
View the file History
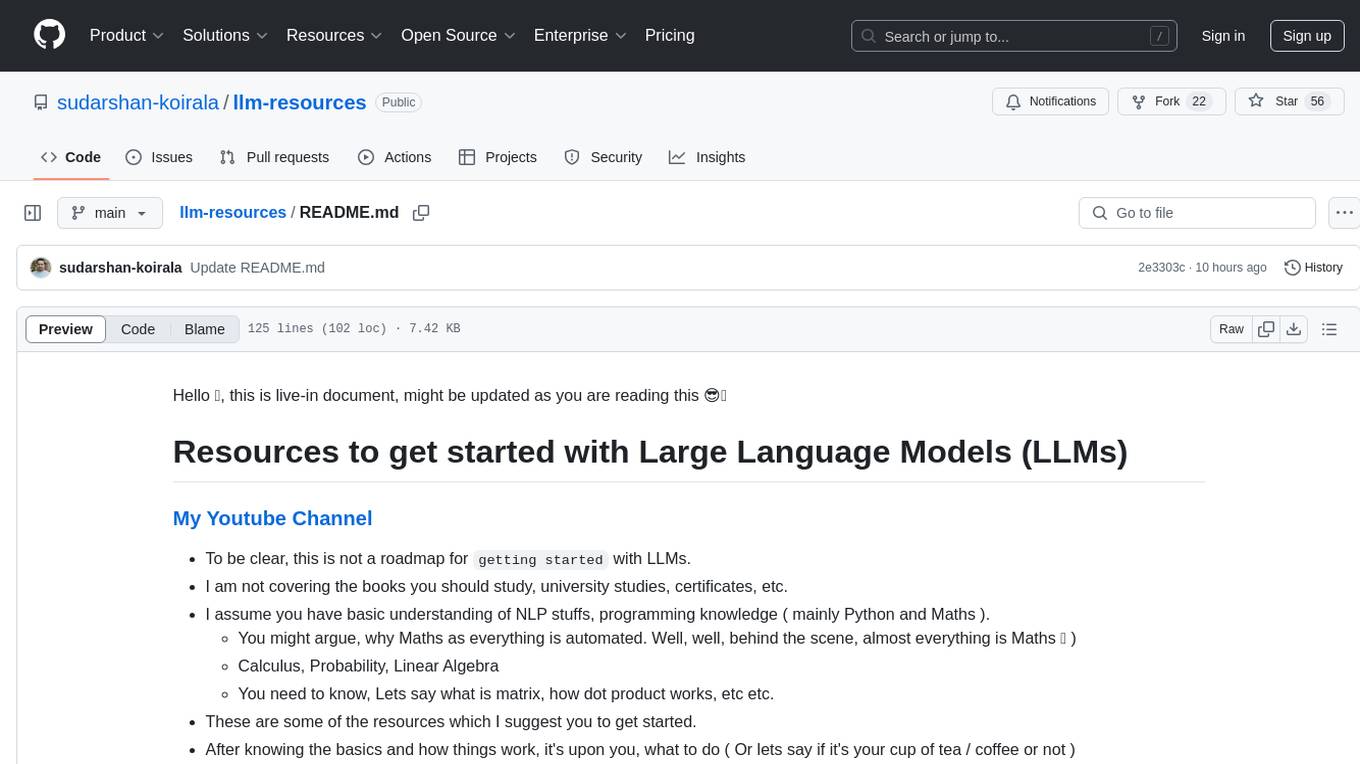tap(1313, 268)
